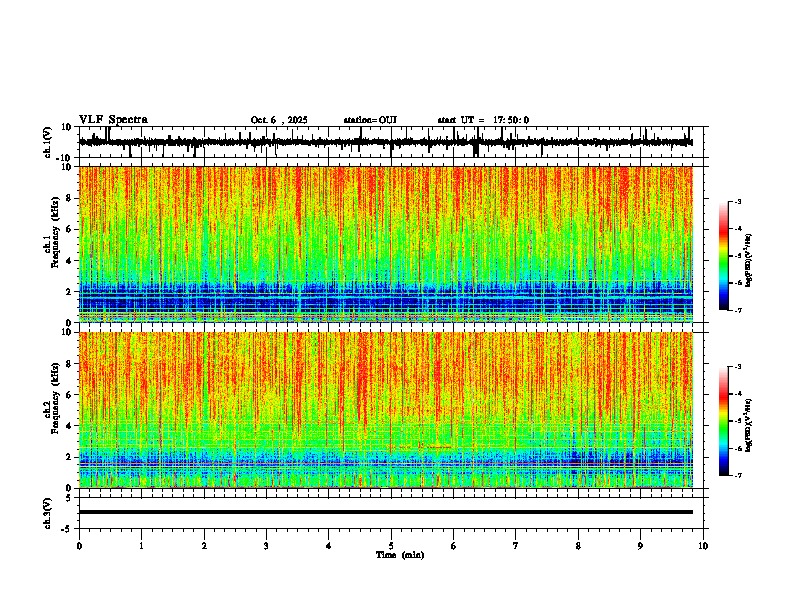The image size is (792, 612).
Task: Select the "start UT = 17:50: 0" text
Action: (x=483, y=120)
